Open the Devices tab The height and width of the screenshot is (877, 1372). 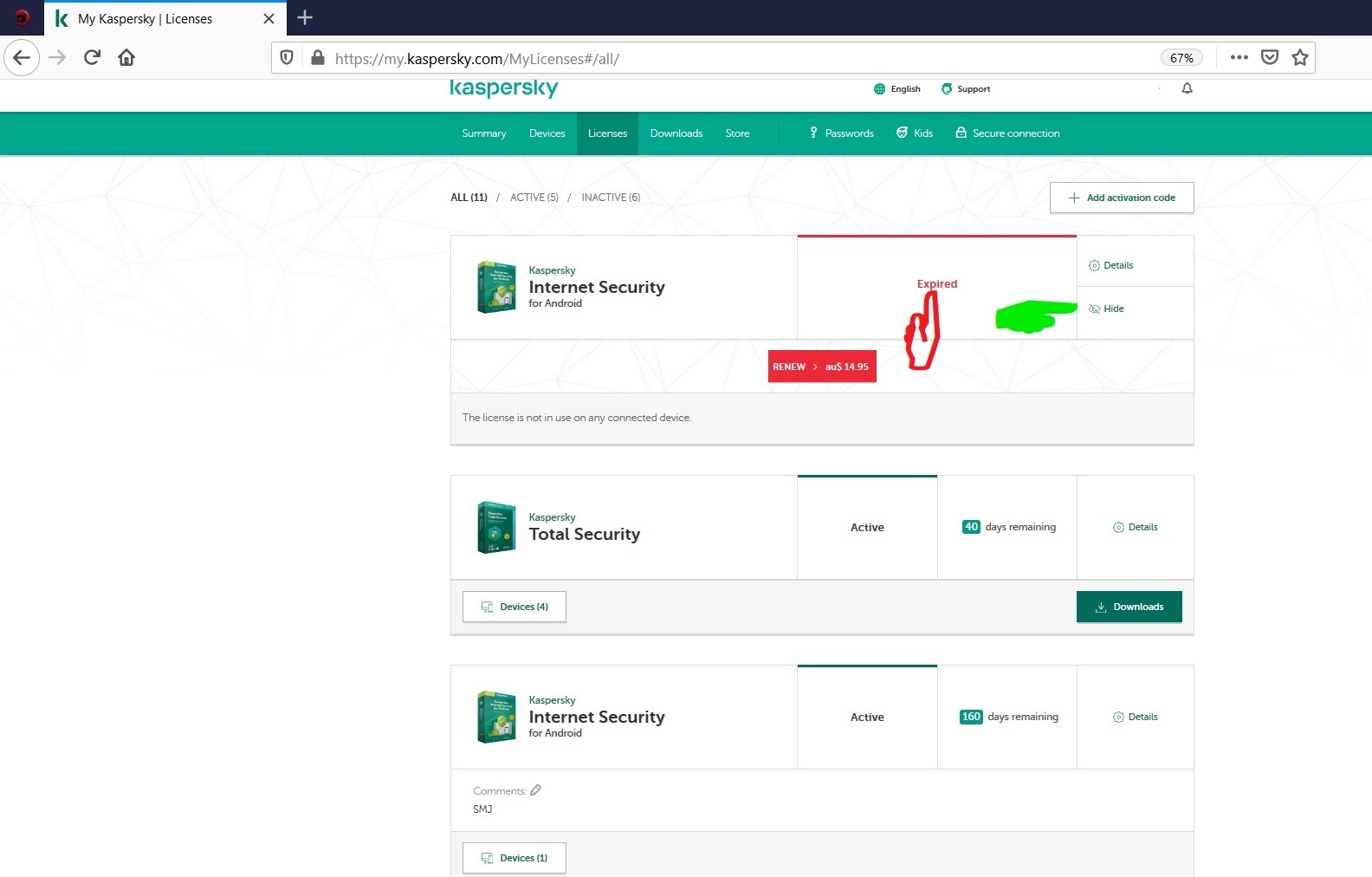(547, 133)
